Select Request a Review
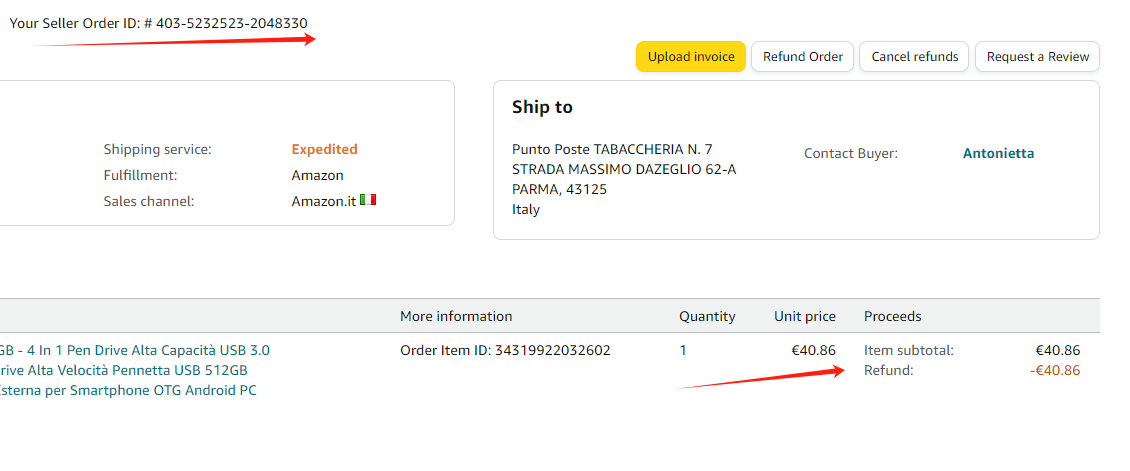Screen dimensions: 1130x471 pos(1037,57)
